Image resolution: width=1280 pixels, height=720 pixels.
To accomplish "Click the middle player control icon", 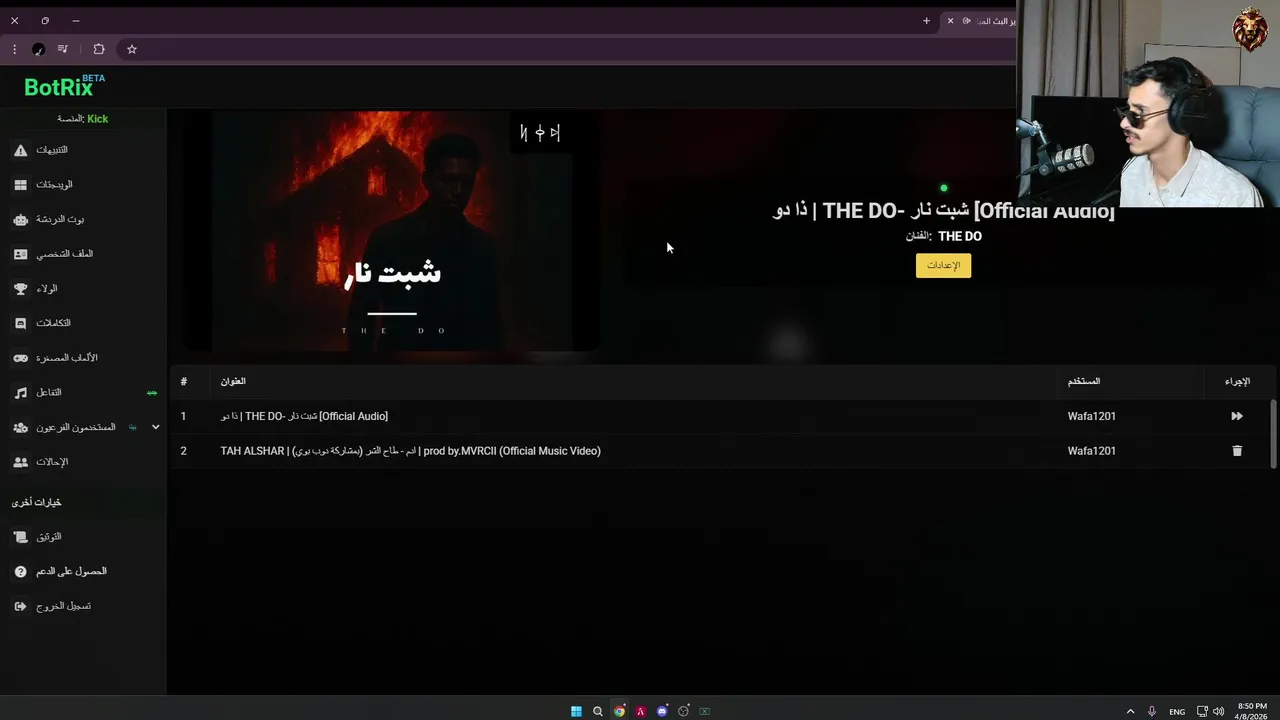I will point(540,133).
